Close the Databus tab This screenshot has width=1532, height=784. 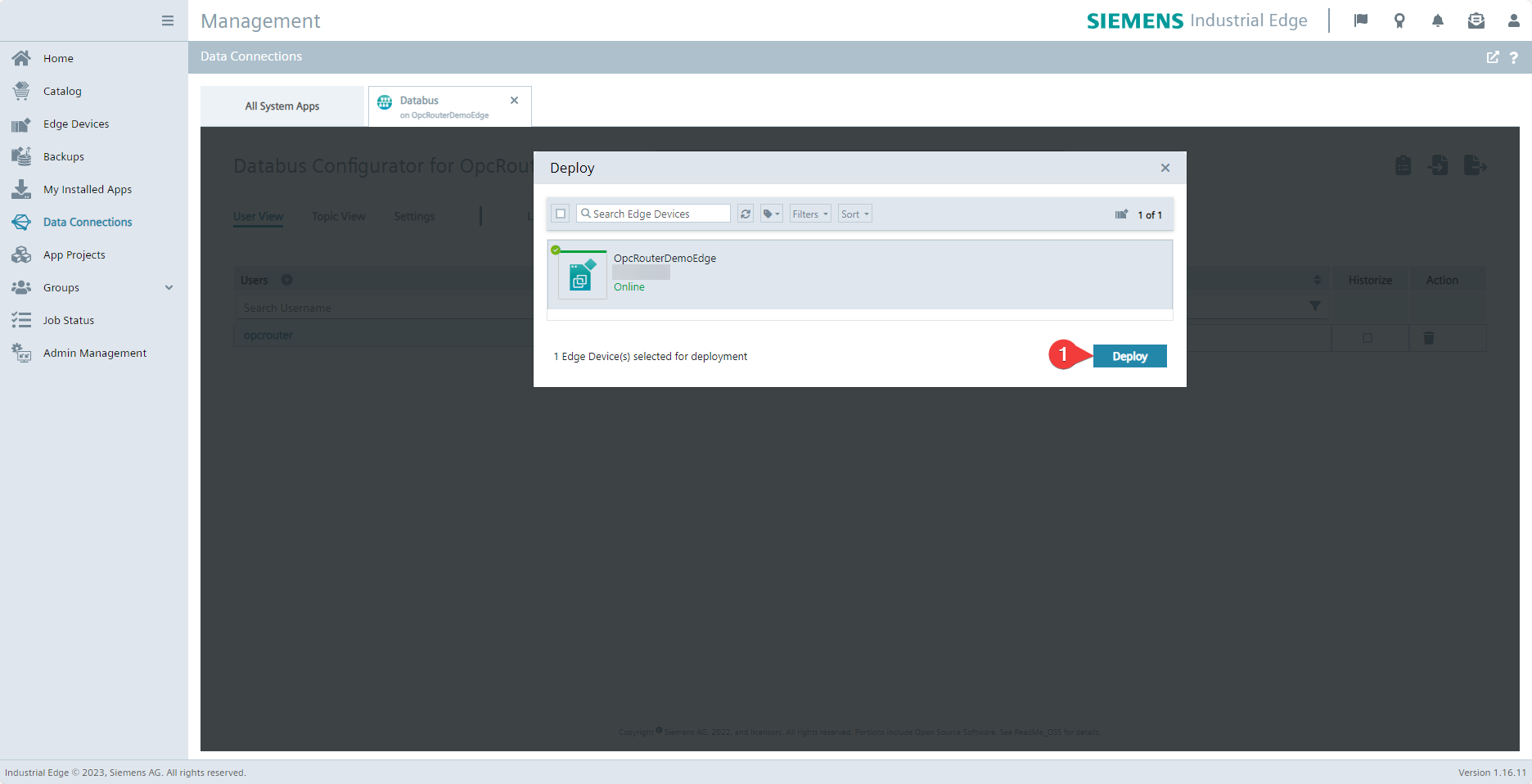coord(514,101)
